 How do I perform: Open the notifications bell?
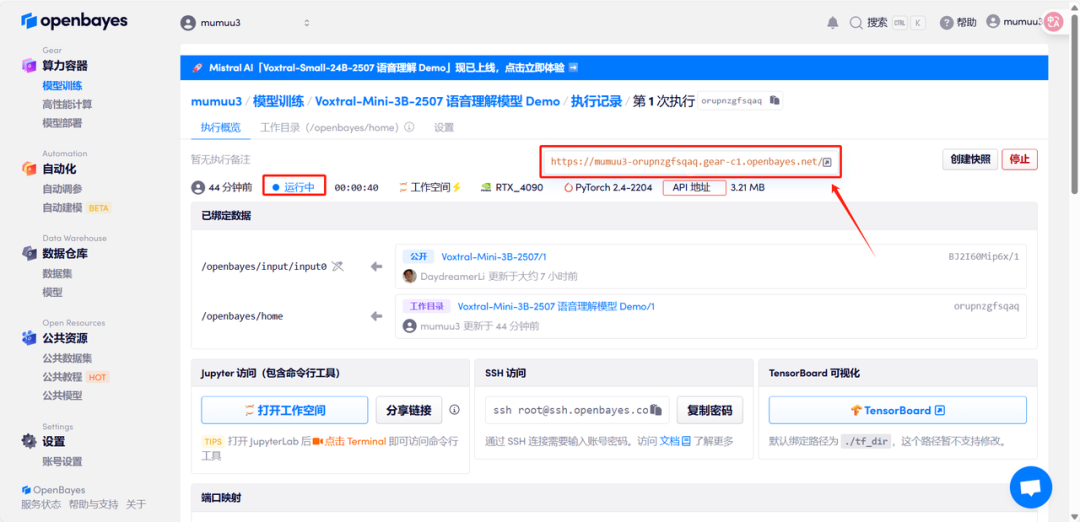click(832, 22)
